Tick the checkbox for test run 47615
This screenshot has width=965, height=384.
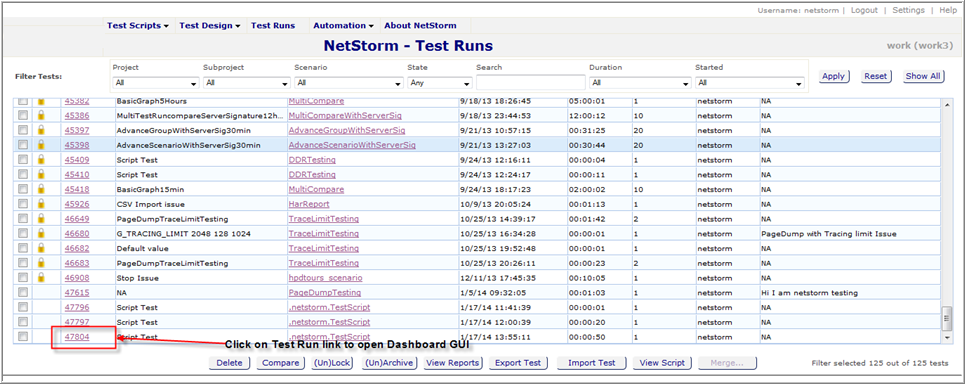click(x=23, y=292)
